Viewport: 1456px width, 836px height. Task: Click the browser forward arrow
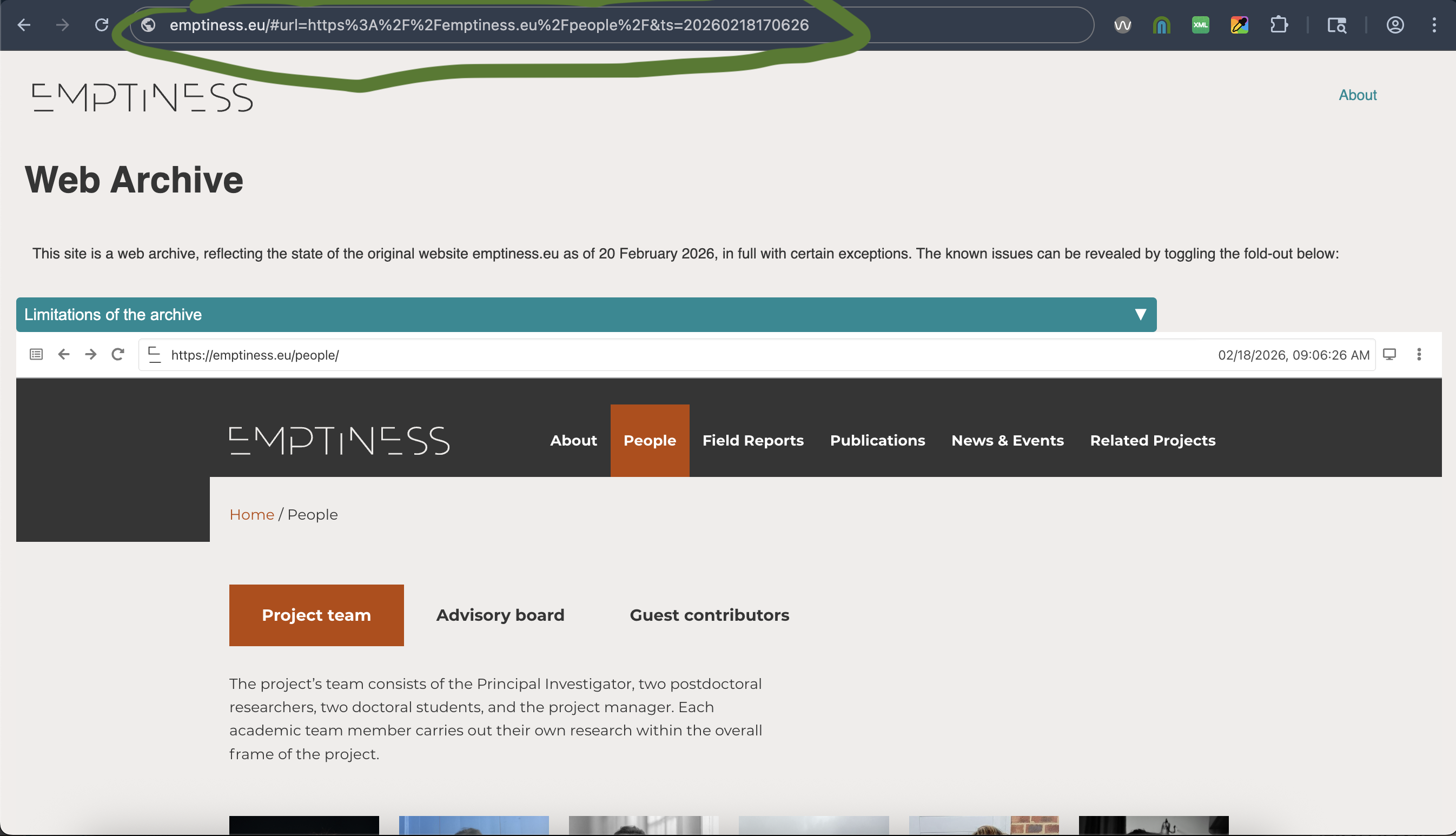tap(63, 25)
